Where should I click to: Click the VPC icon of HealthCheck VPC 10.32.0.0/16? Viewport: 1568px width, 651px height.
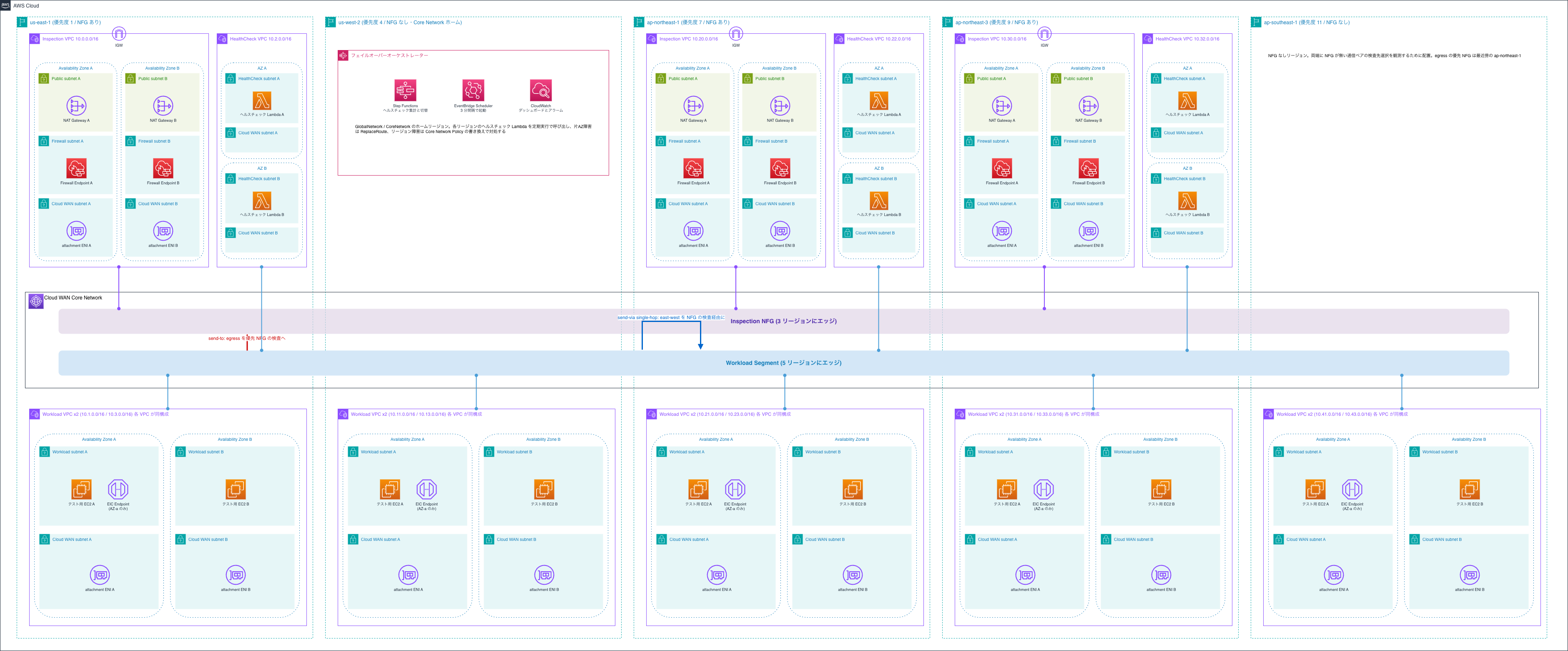1148,39
